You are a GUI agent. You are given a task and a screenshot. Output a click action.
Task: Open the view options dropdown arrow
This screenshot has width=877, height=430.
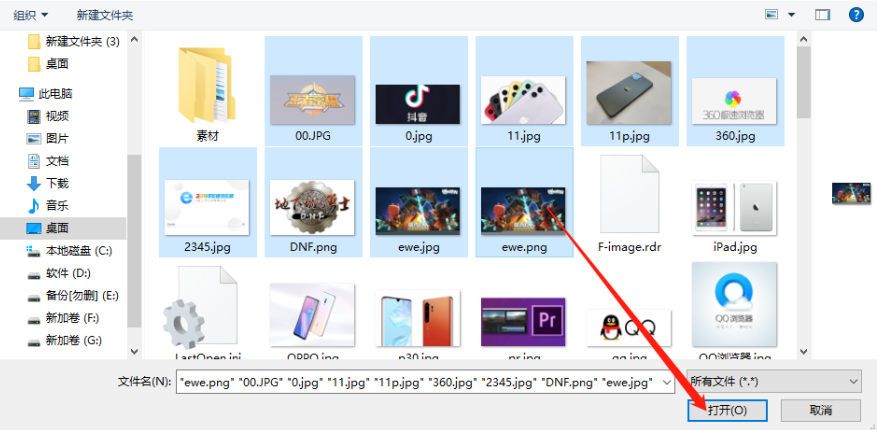[x=792, y=15]
